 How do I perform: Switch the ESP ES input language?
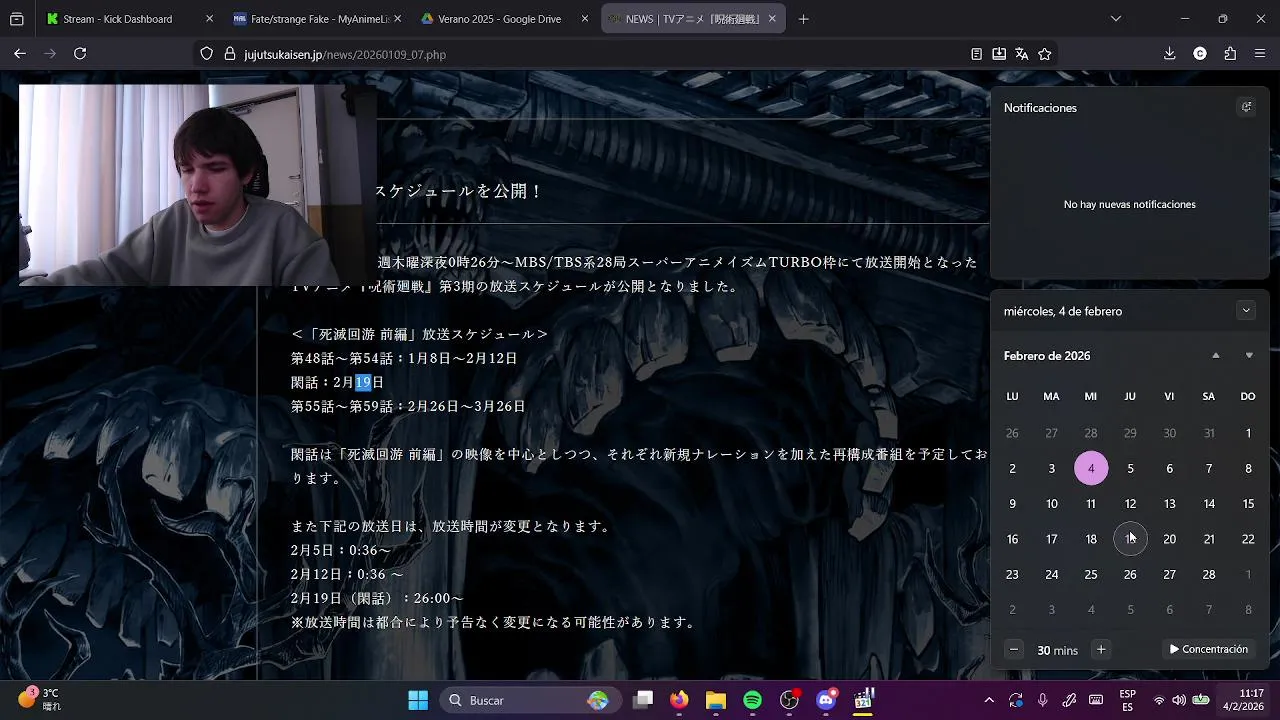[x=1127, y=700]
